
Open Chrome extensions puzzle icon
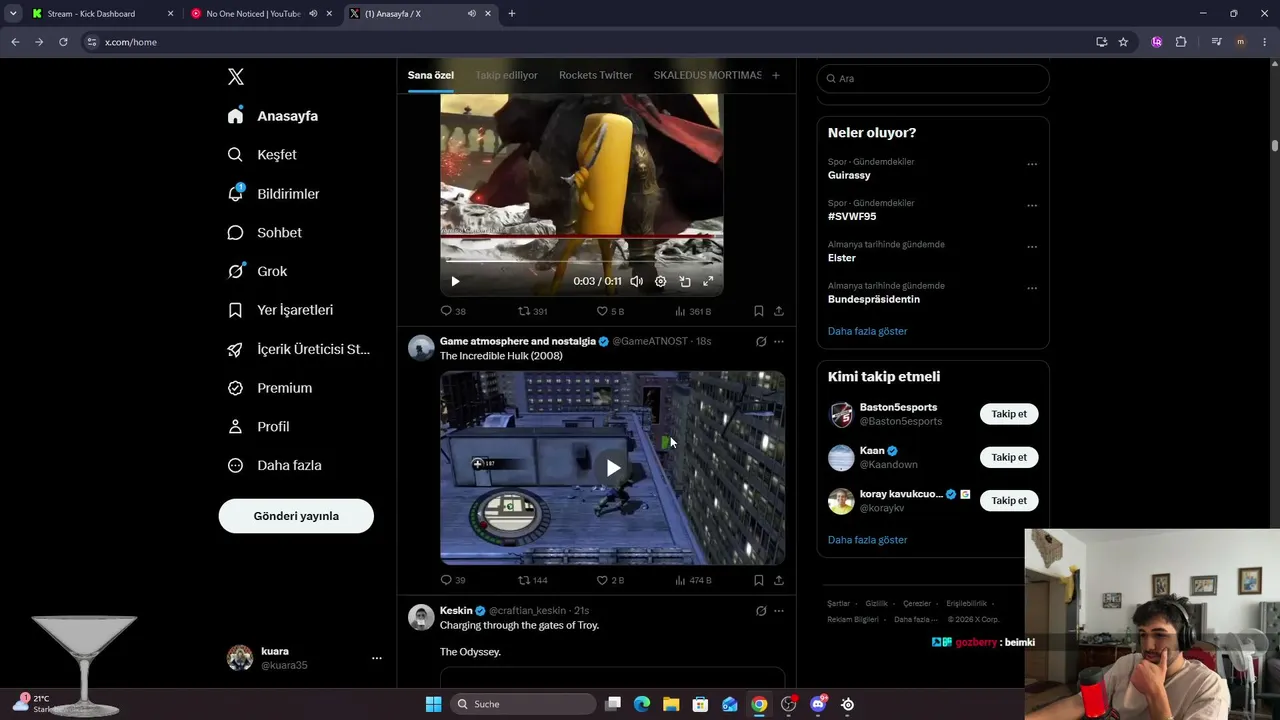(1181, 42)
